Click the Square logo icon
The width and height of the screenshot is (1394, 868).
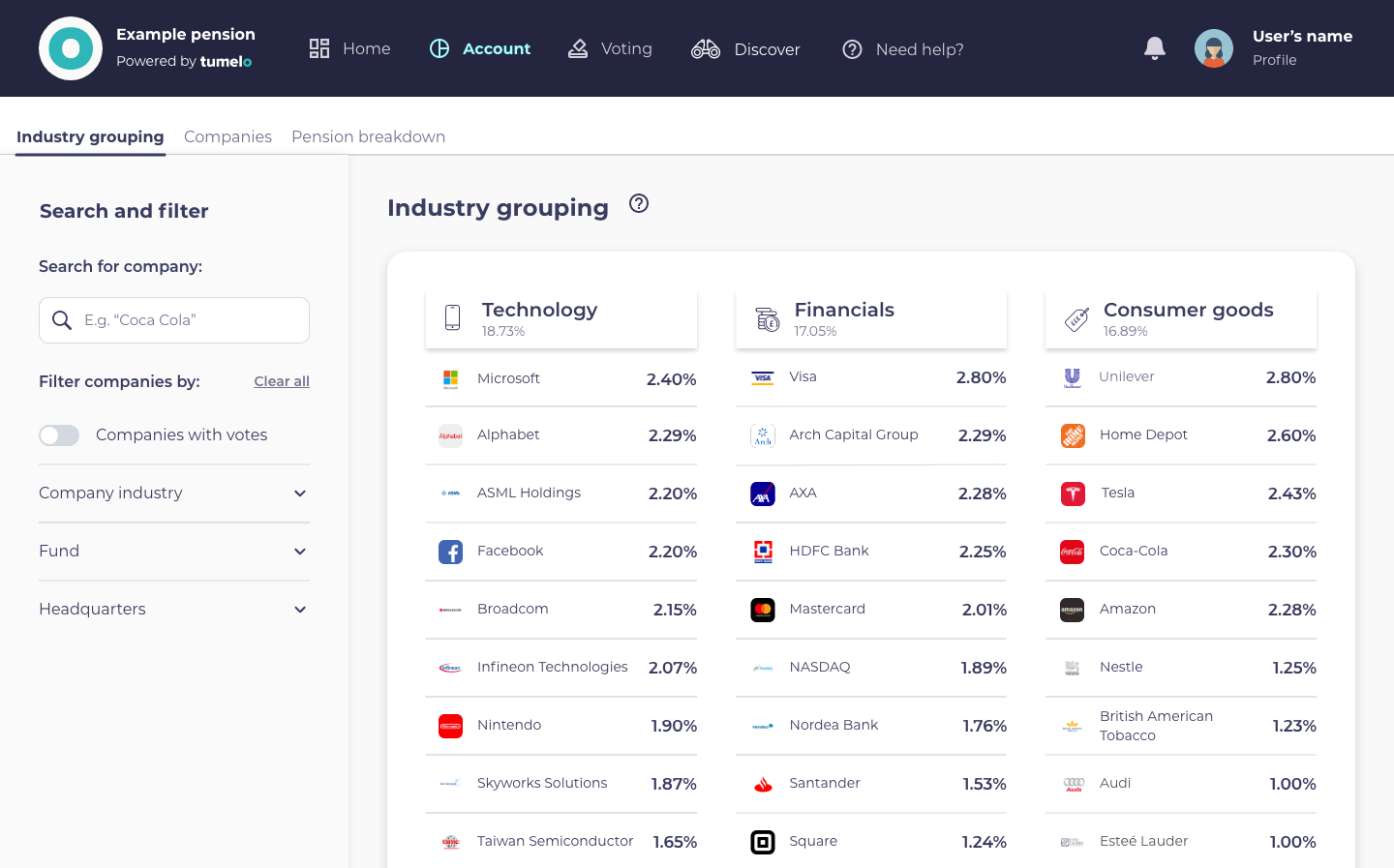(763, 842)
